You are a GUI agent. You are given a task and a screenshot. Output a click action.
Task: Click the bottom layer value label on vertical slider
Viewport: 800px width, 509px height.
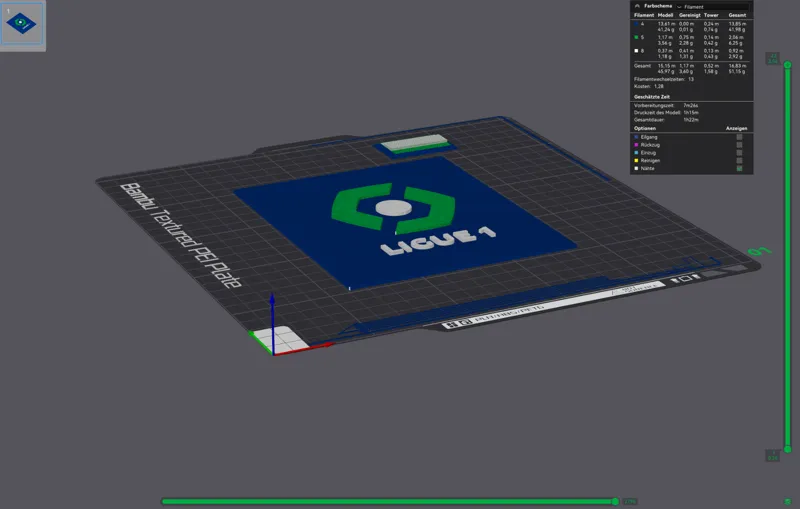point(773,455)
